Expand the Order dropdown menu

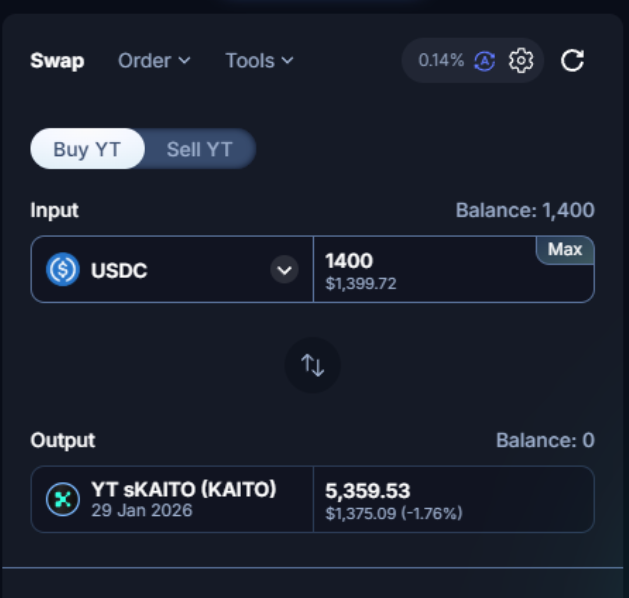[x=154, y=61]
